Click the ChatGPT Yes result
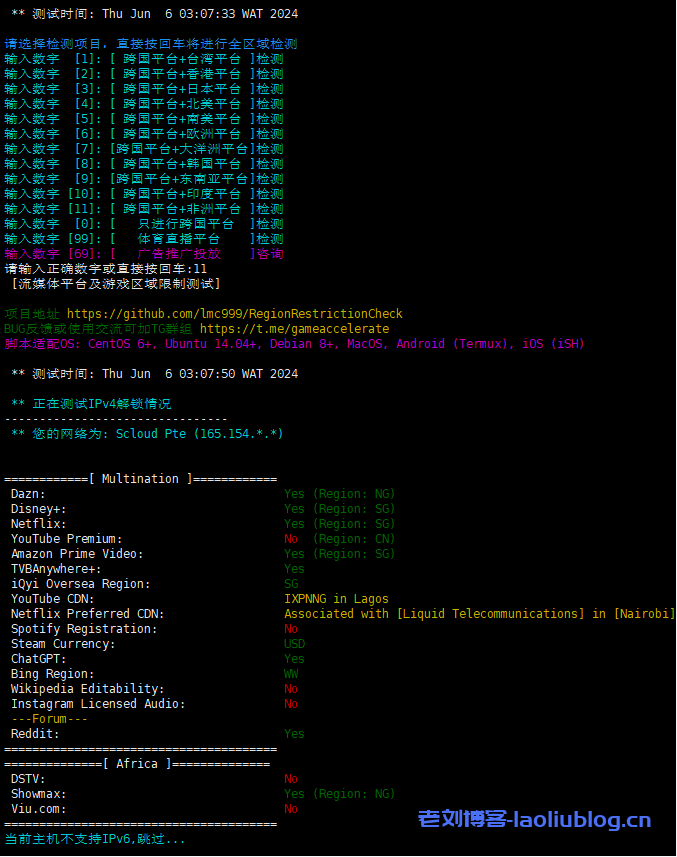The image size is (677, 857). (294, 659)
